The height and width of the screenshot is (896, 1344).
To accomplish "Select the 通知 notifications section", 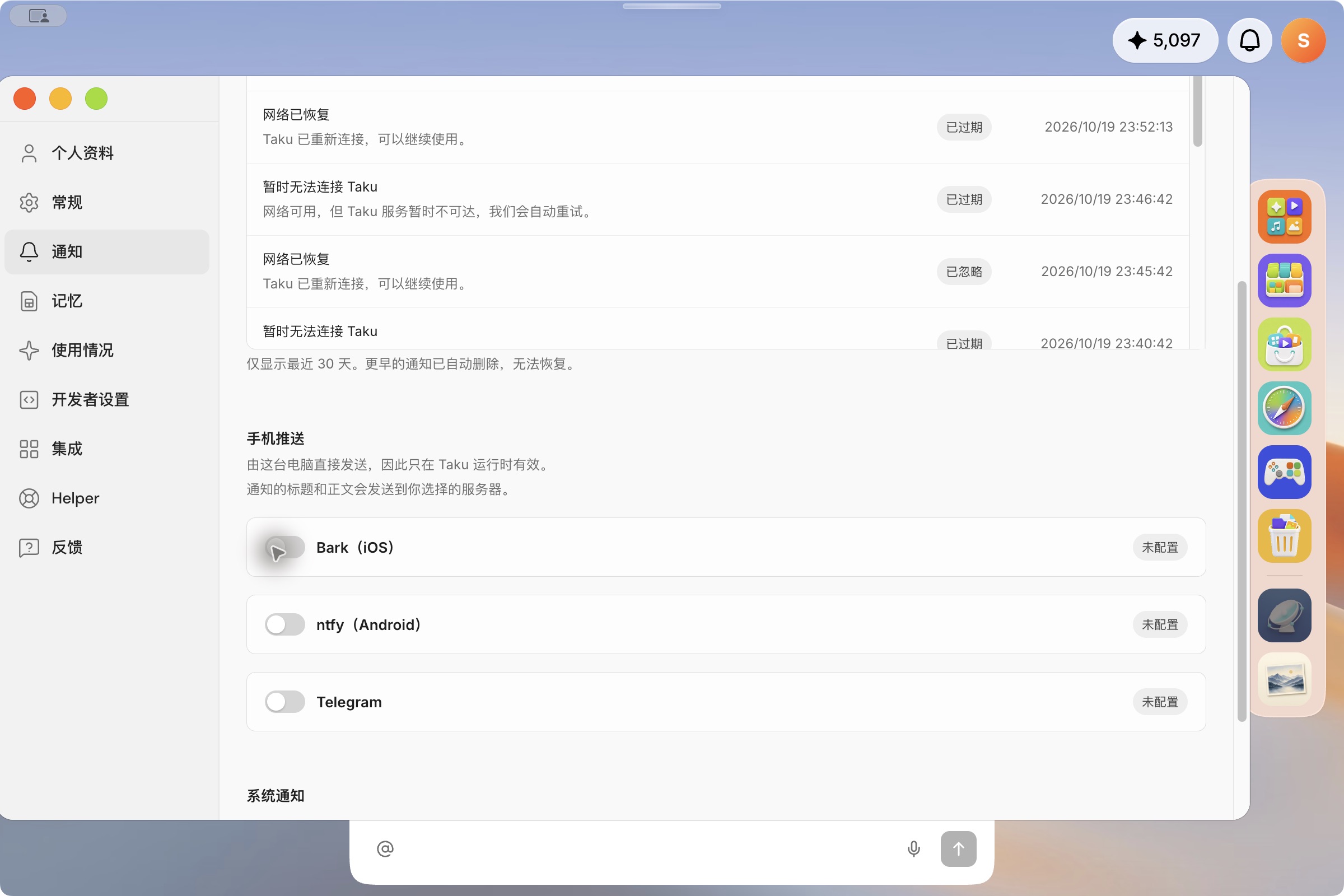I will pos(107,251).
